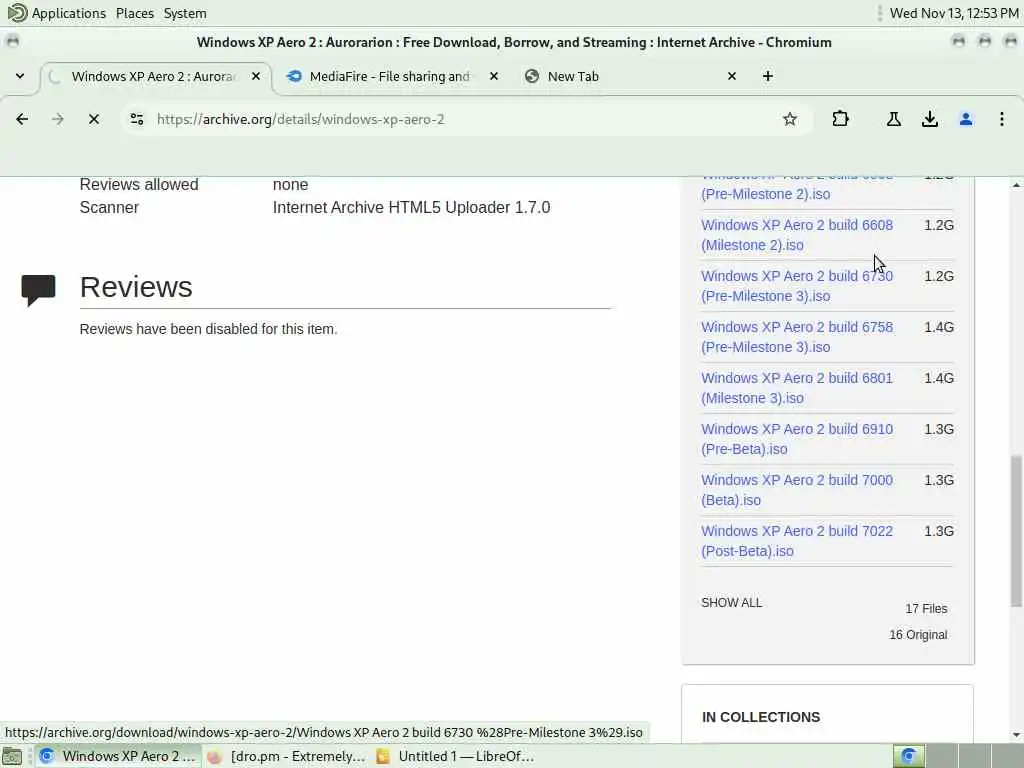Click the page vertical scrollbar thumb
This screenshot has height=768, width=1024.
pyautogui.click(x=1016, y=531)
